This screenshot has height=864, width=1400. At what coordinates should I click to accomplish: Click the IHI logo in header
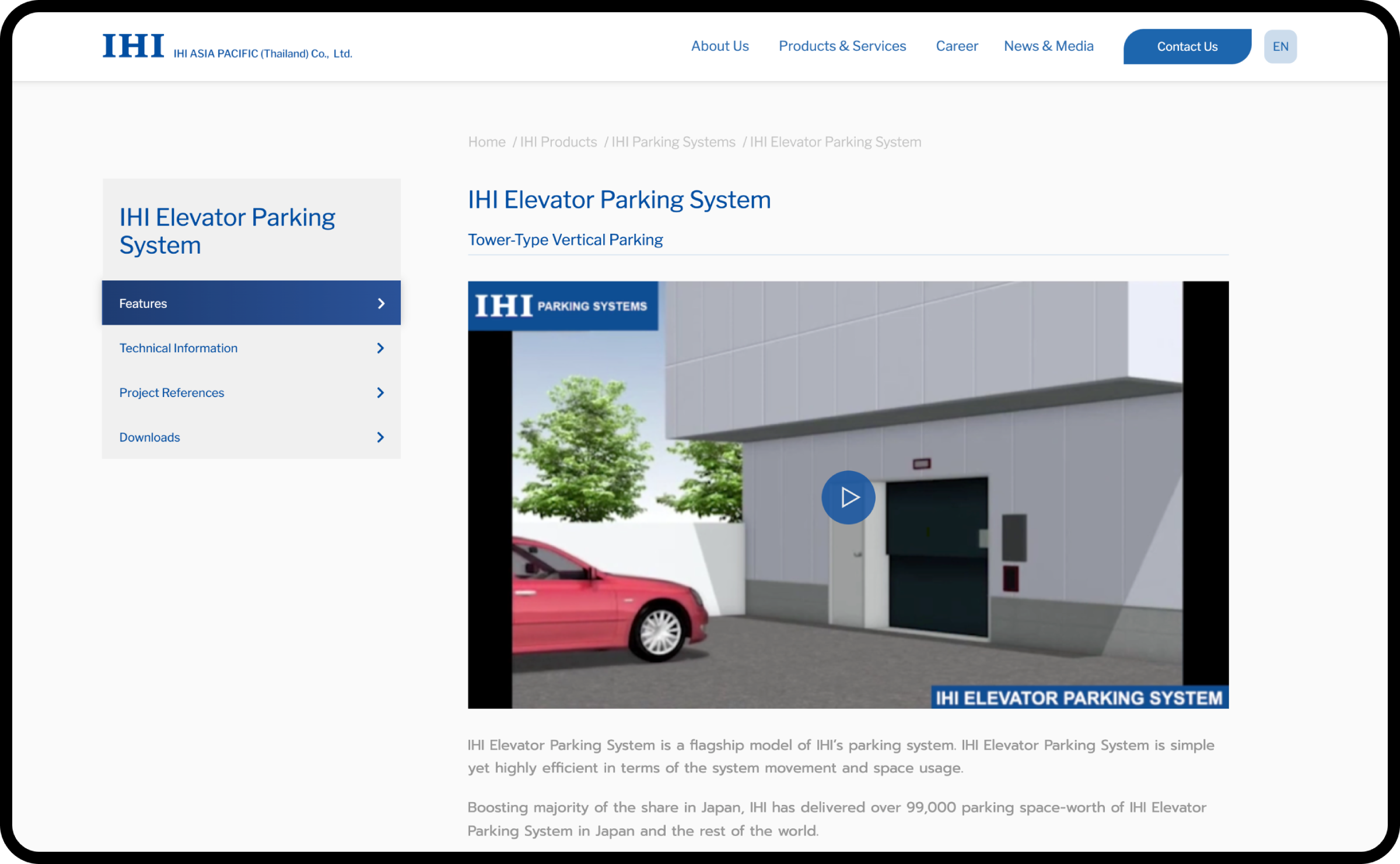134,46
